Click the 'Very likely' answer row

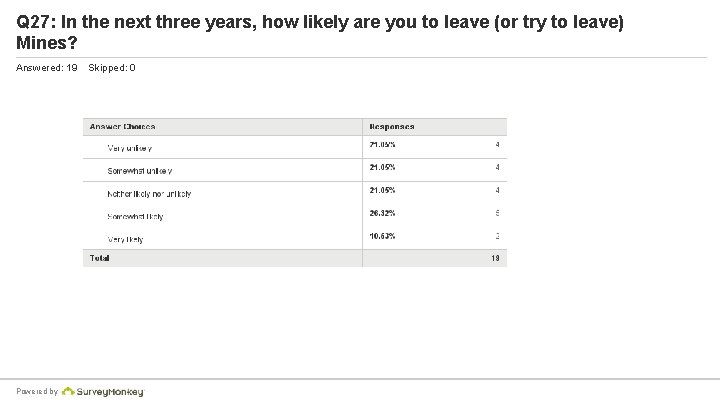(x=295, y=239)
